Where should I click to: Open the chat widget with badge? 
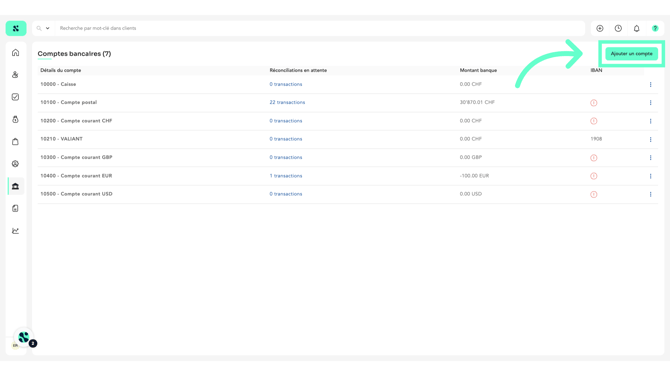click(x=24, y=338)
